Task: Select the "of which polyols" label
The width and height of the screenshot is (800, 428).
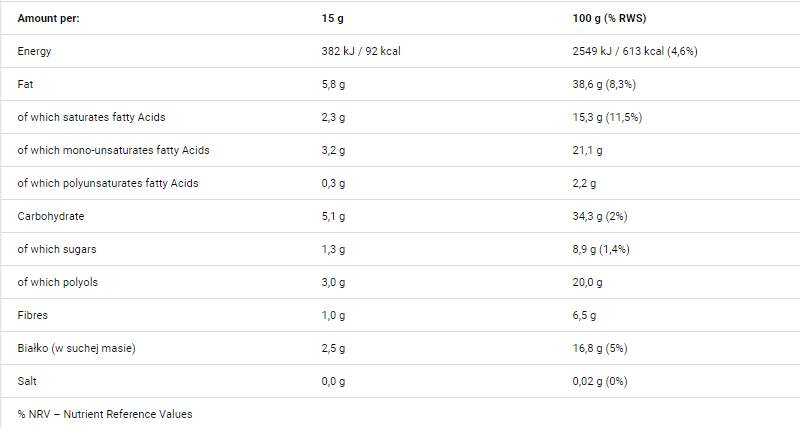Action: tap(57, 282)
